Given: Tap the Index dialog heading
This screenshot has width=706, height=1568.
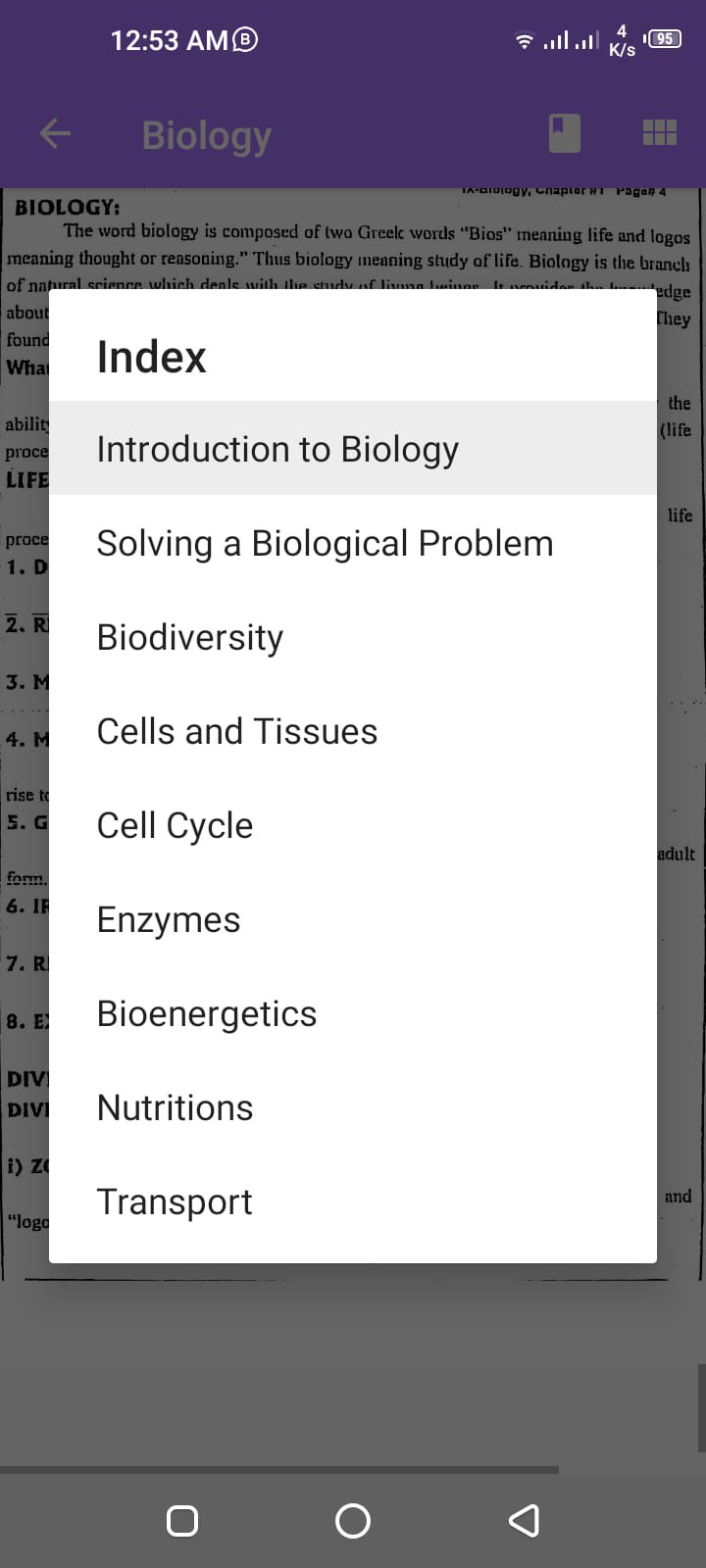Looking at the screenshot, I should pyautogui.click(x=152, y=357).
